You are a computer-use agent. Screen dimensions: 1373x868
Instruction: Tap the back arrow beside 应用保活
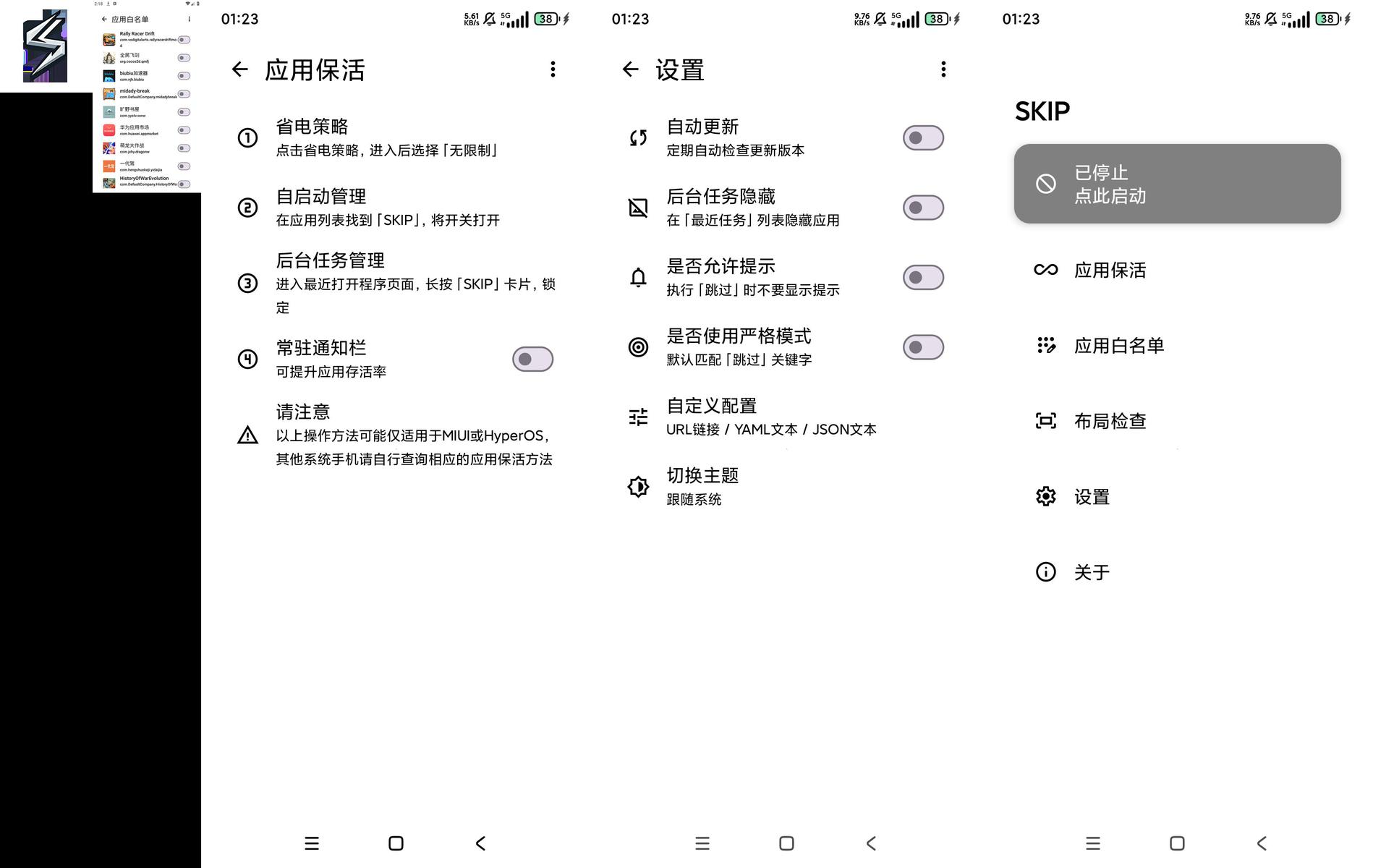coord(239,69)
